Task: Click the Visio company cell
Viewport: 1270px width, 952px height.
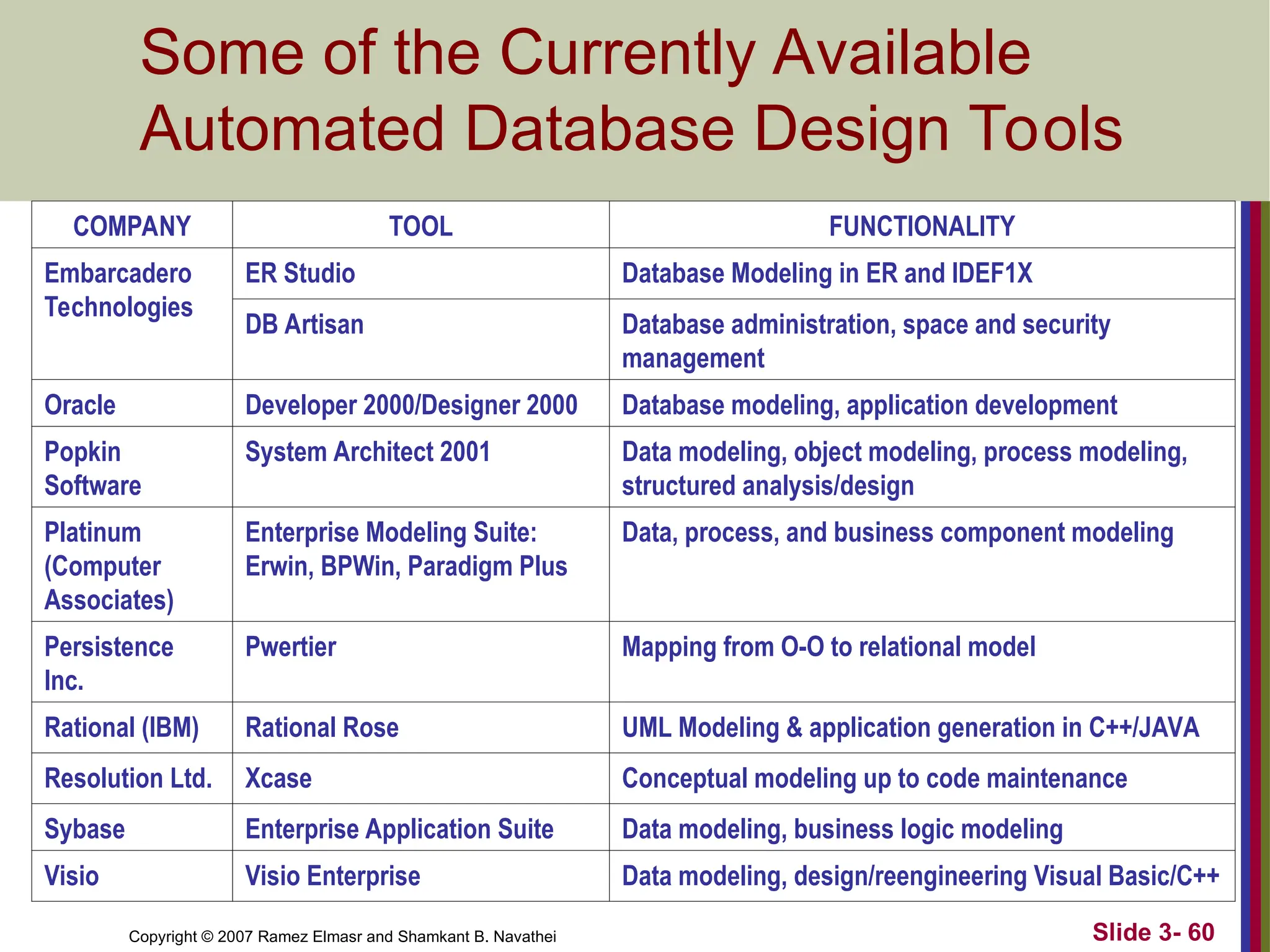Action: point(132,876)
